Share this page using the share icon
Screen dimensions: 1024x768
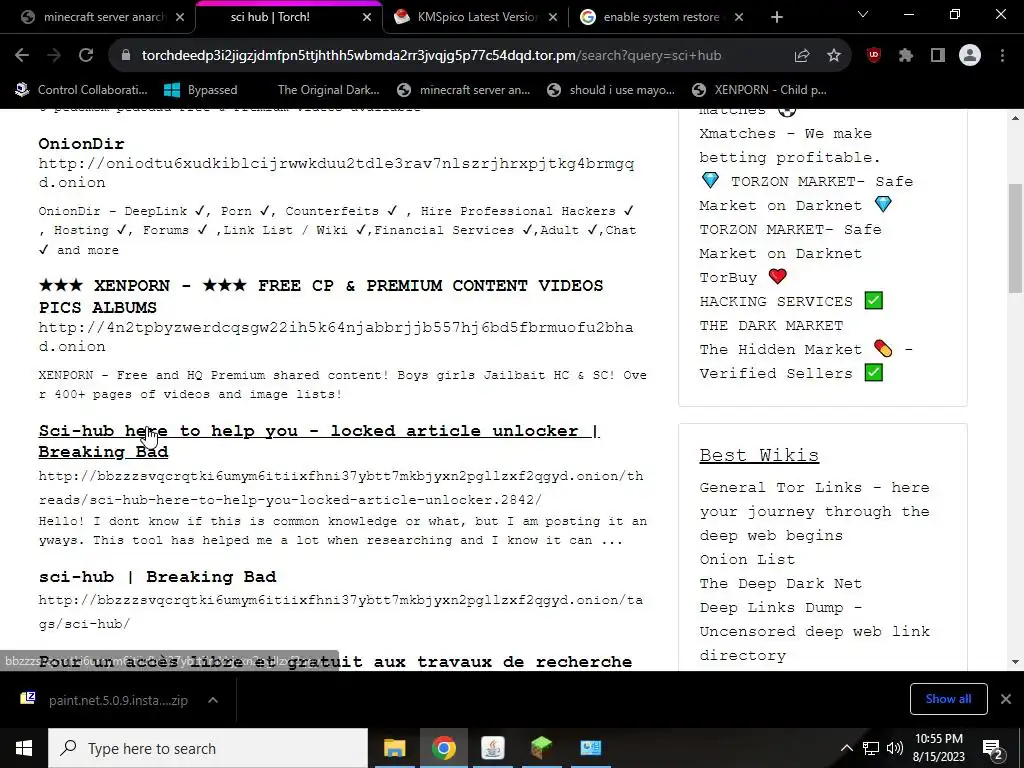[801, 56]
